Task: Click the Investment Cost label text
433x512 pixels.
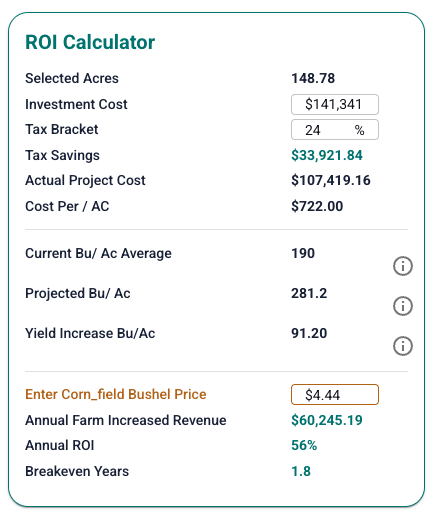Action: pos(76,104)
